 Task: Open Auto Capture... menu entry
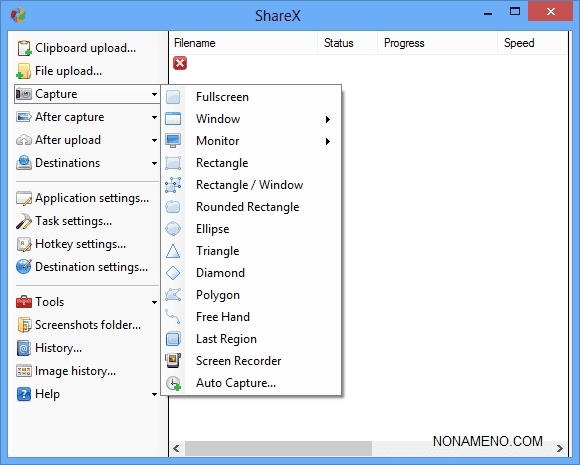pyautogui.click(x=251, y=383)
